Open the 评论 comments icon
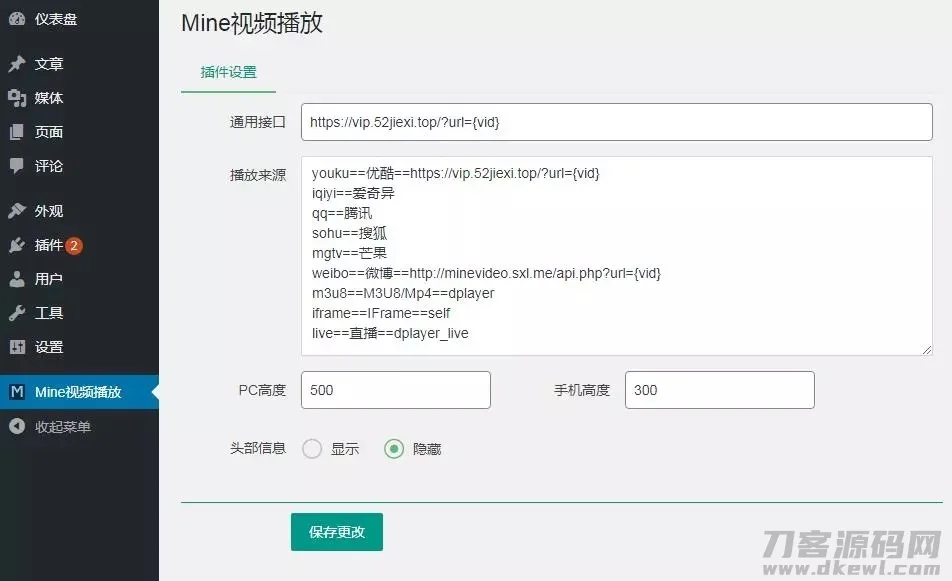 click(17, 166)
